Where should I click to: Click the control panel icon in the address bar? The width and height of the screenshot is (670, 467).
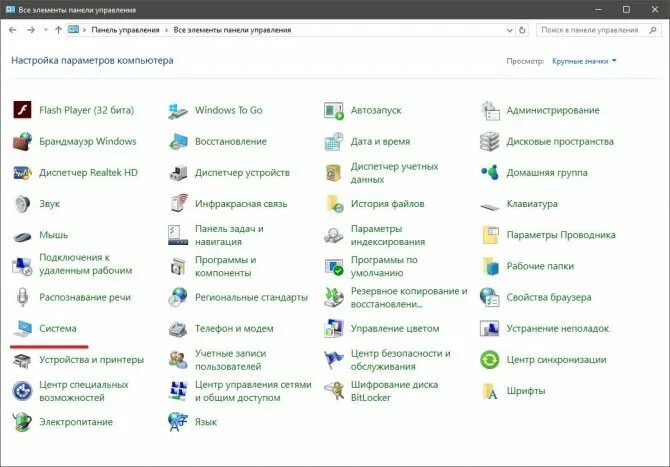click(73, 29)
